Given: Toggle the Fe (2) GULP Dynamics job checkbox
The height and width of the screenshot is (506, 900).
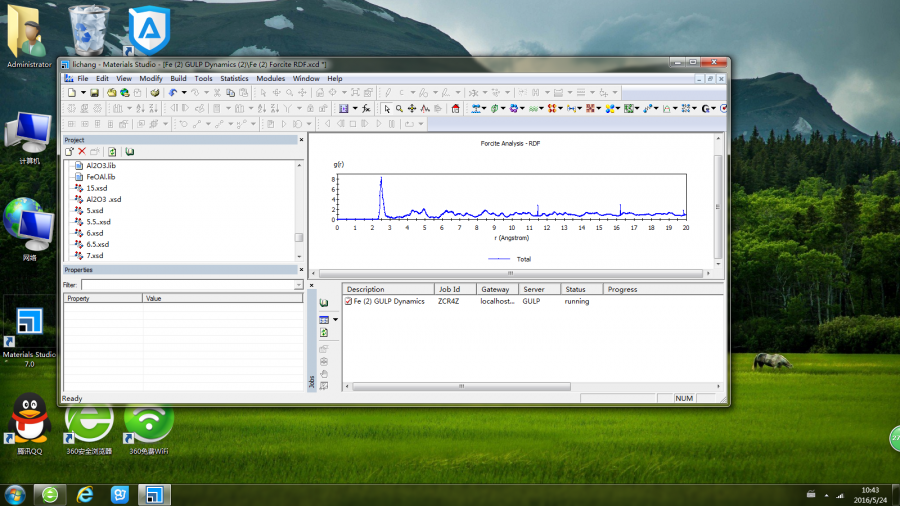Looking at the screenshot, I should (348, 301).
